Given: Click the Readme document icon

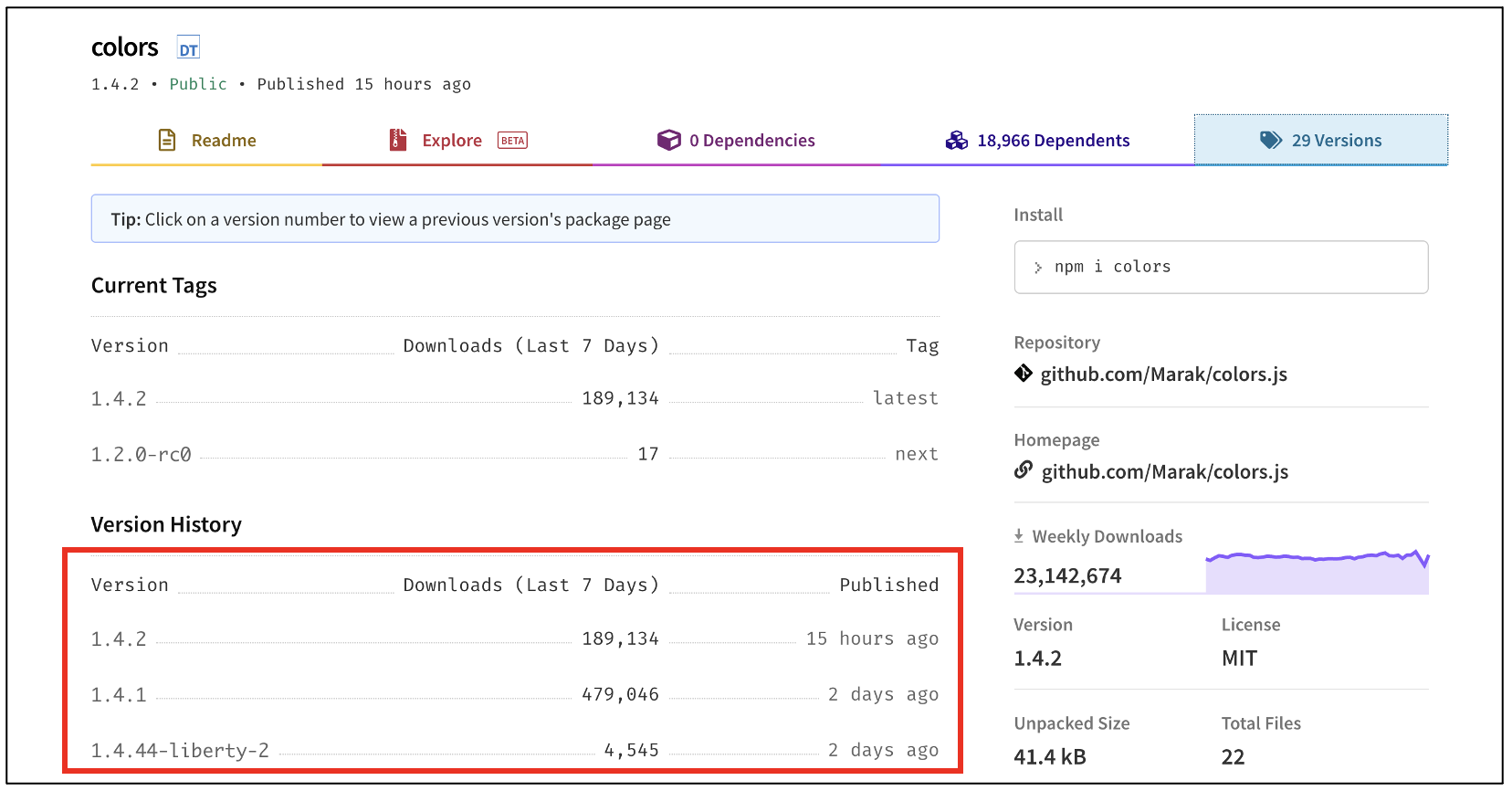Looking at the screenshot, I should (167, 140).
